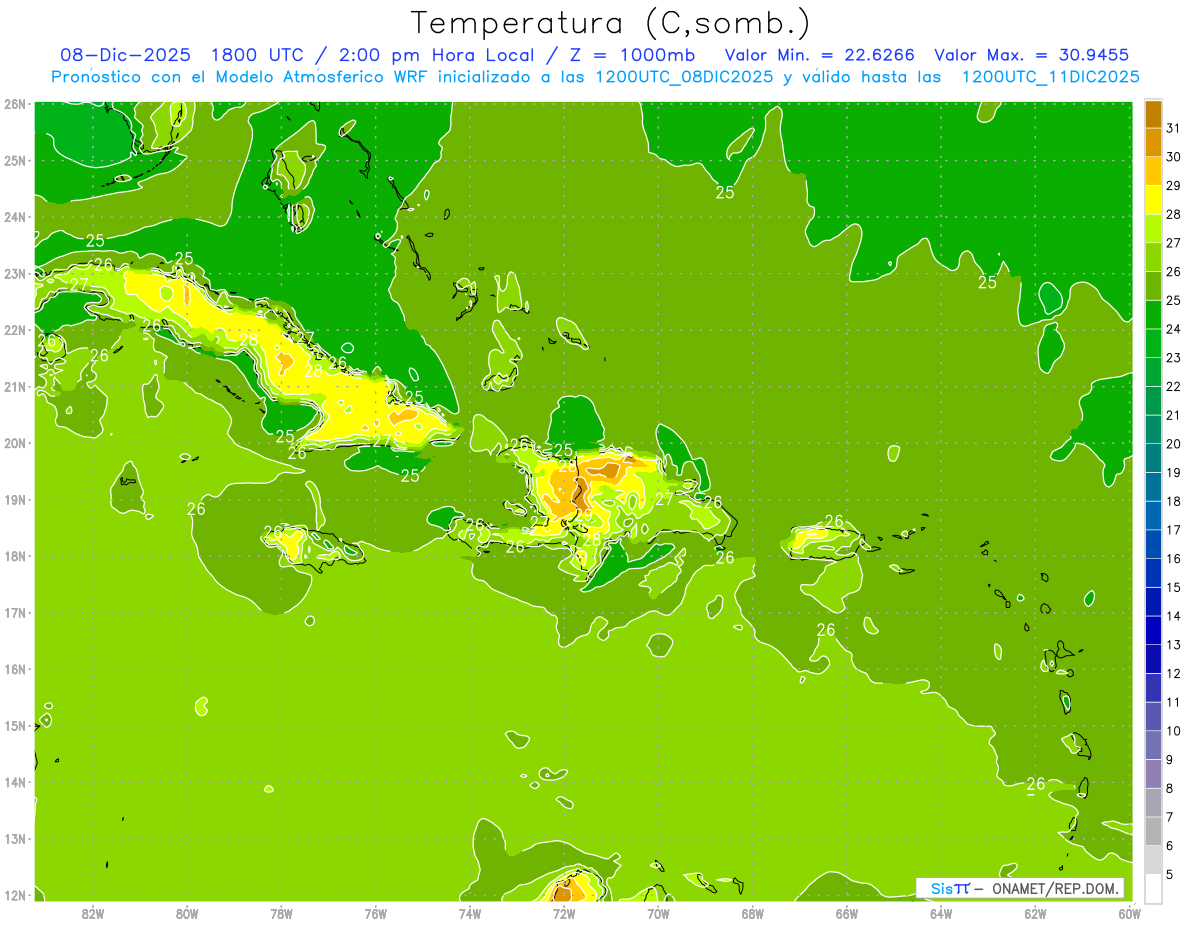Click the '80W' longitude label
Screen dimensions: 1200x927
[187, 913]
